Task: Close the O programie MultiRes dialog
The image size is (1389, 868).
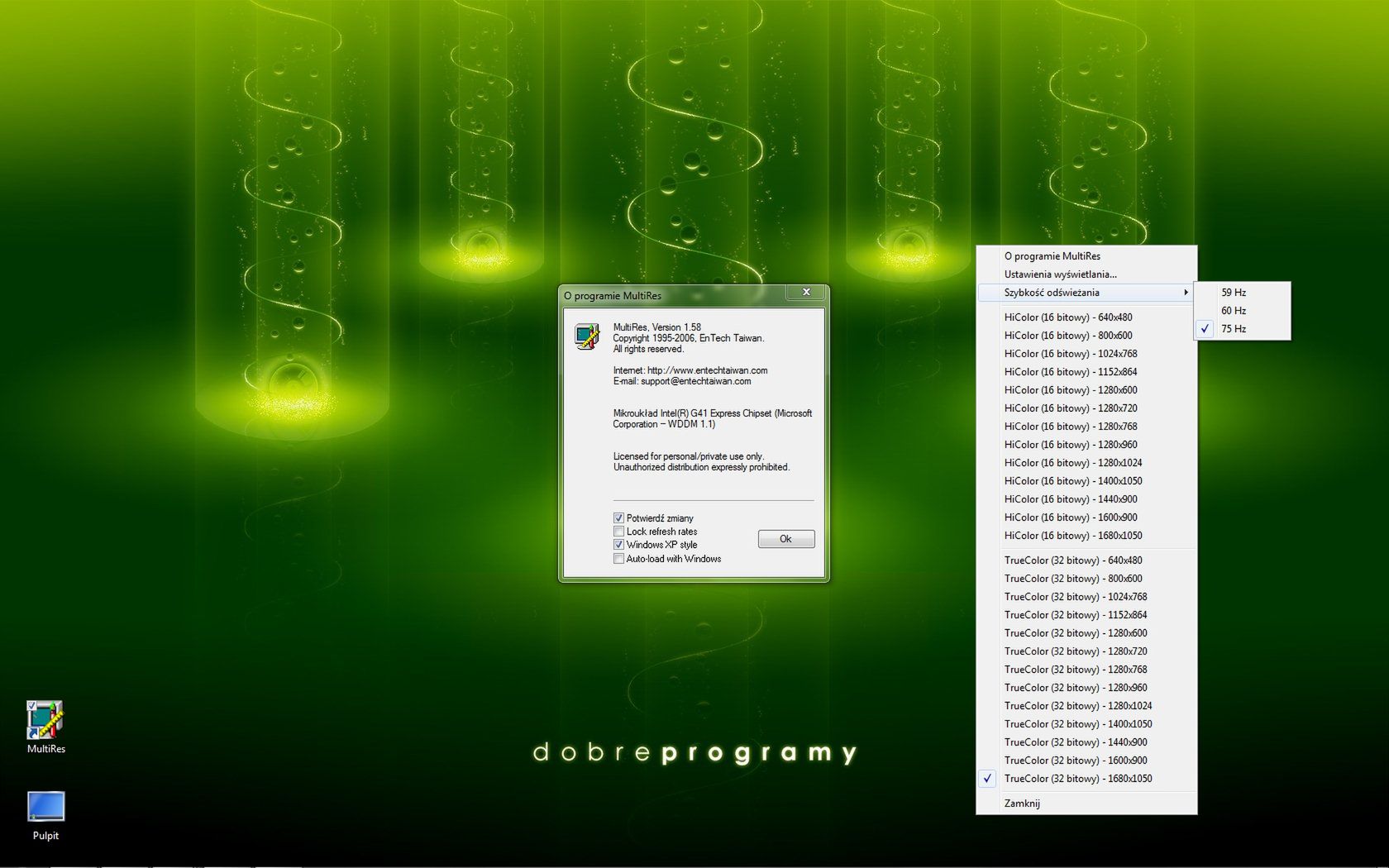Action: [806, 292]
